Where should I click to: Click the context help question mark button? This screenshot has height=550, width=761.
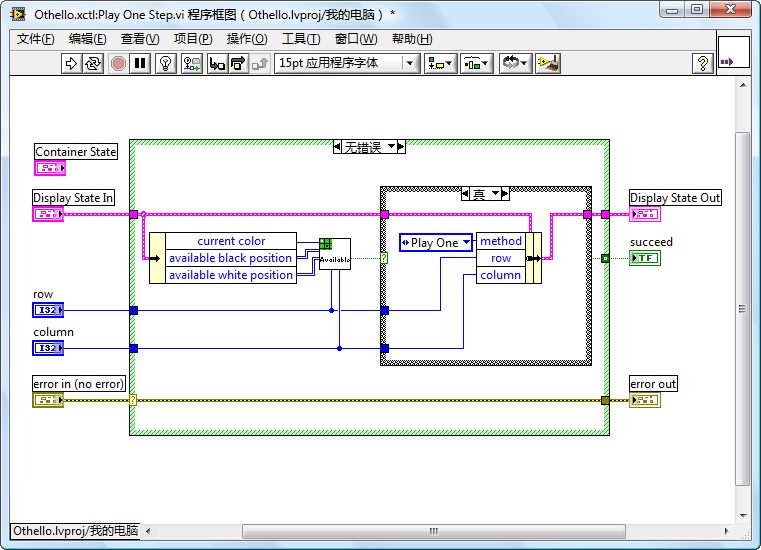[x=703, y=63]
